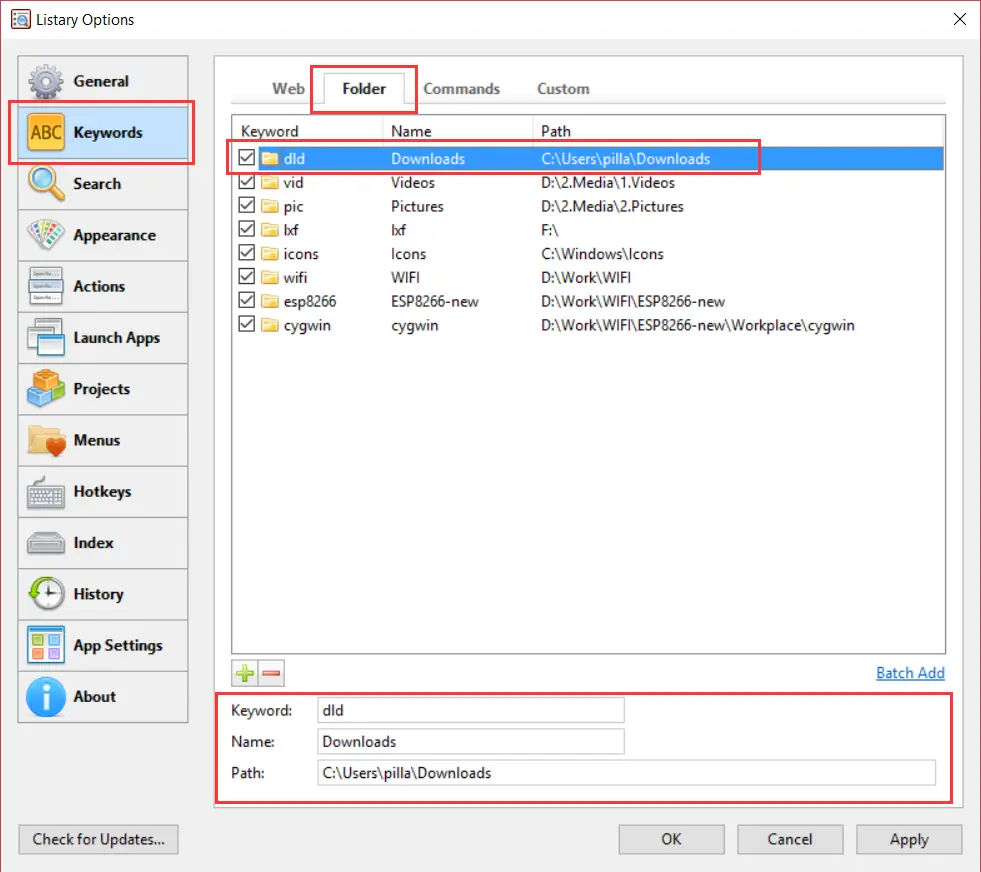Open the Launch Apps section
The width and height of the screenshot is (981, 872).
point(103,338)
